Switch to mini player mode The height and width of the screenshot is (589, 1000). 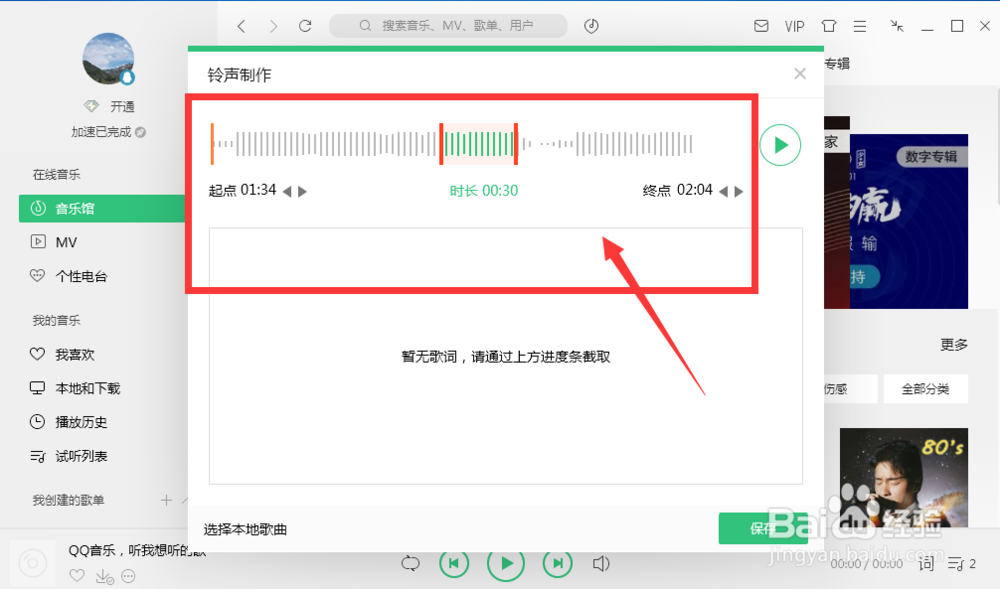(897, 26)
